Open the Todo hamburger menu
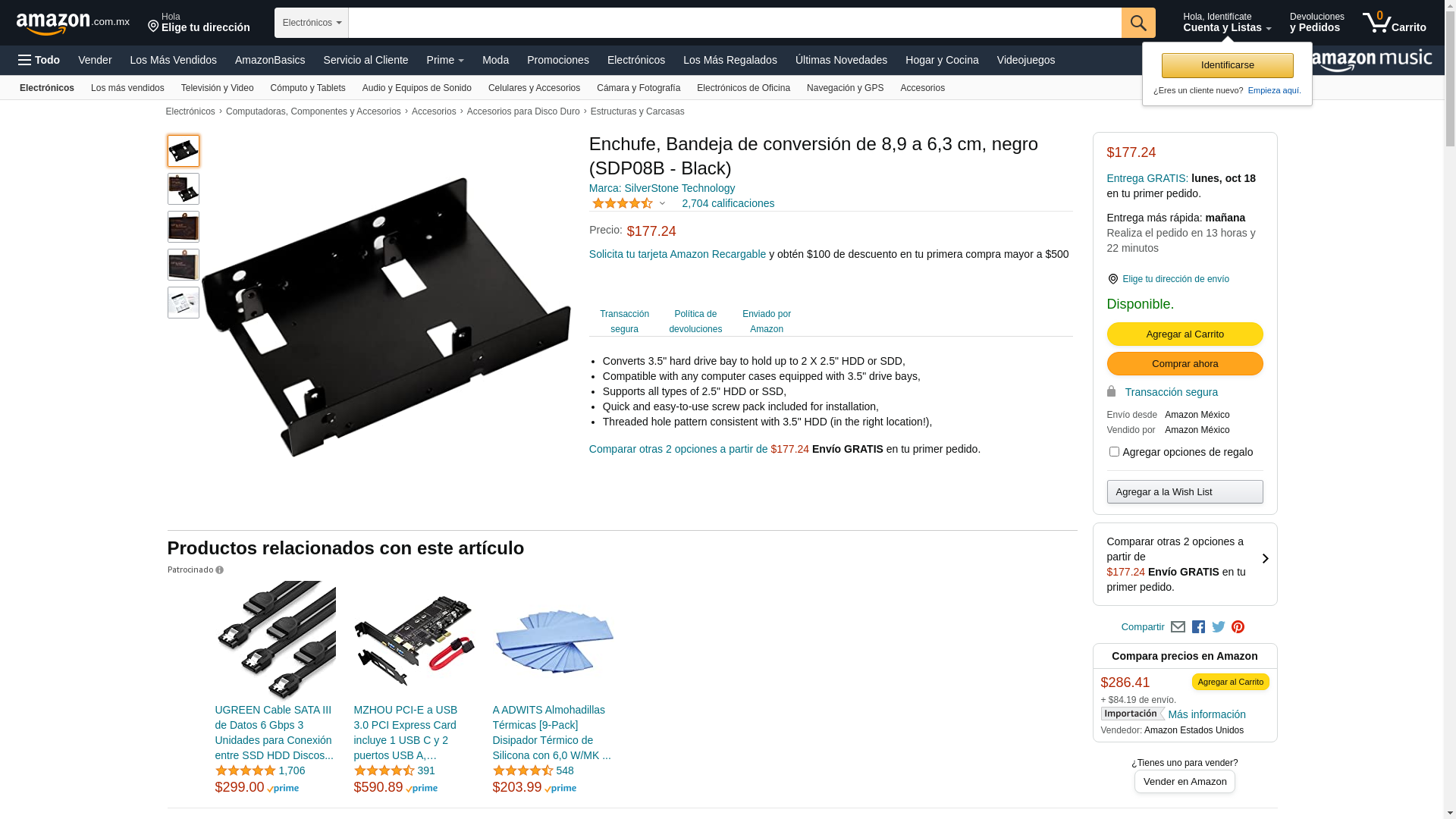 39,60
